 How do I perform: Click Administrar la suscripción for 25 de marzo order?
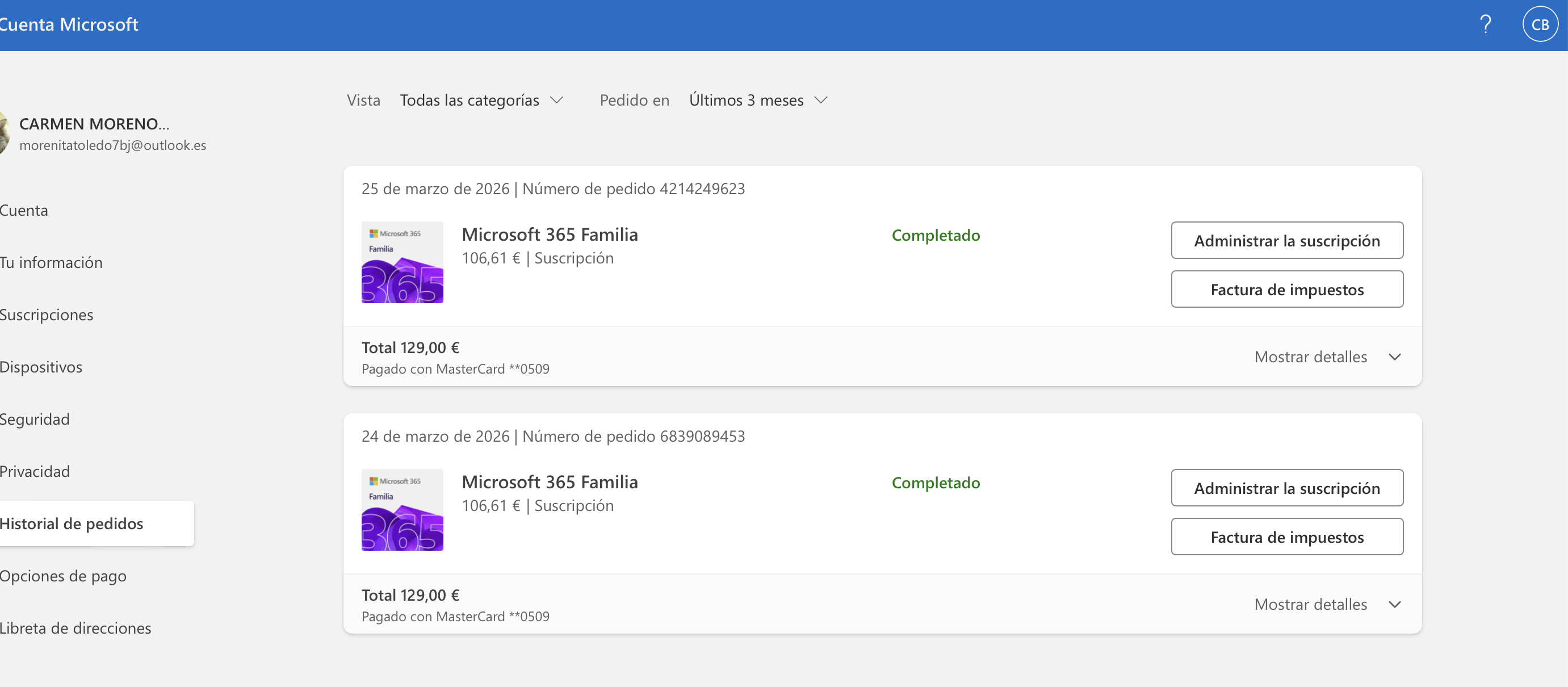tap(1287, 240)
